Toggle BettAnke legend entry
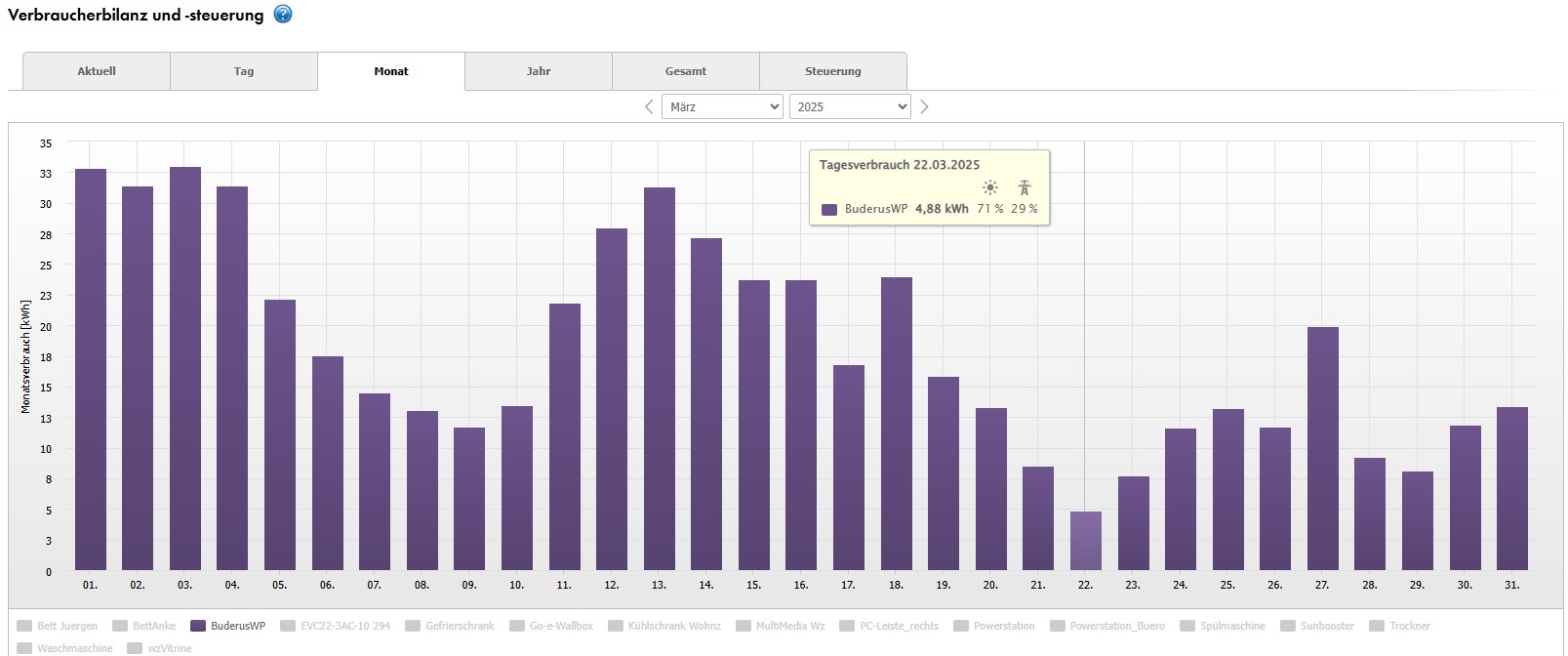1568x656 pixels. (x=144, y=626)
